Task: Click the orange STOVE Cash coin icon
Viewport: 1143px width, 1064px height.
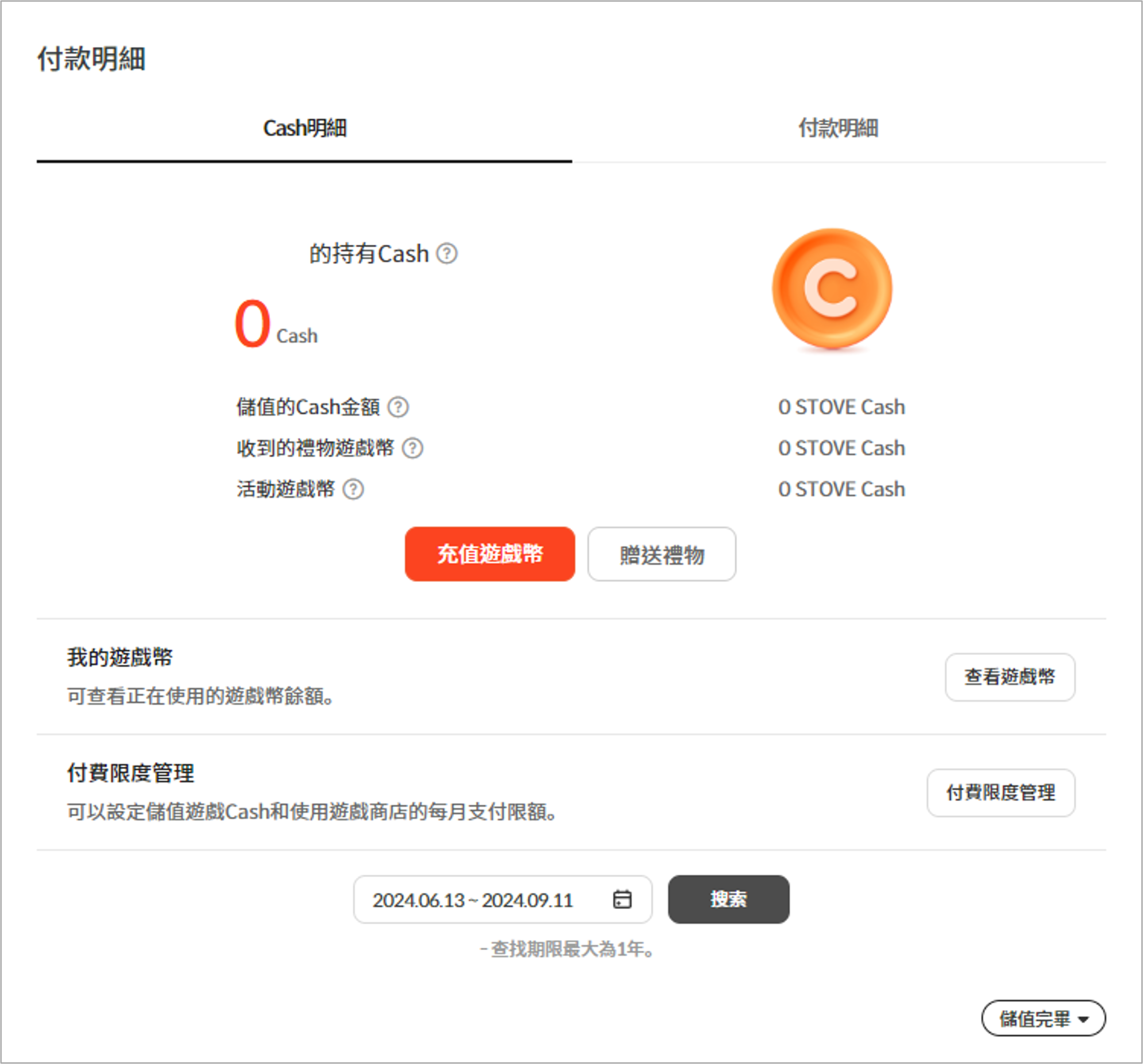Action: [832, 289]
